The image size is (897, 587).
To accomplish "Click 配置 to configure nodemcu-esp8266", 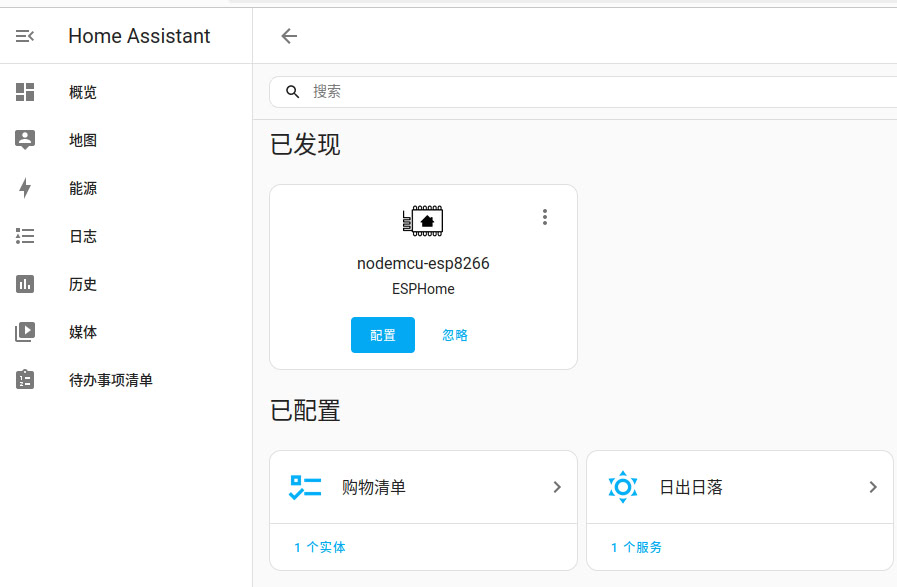I will pos(383,335).
